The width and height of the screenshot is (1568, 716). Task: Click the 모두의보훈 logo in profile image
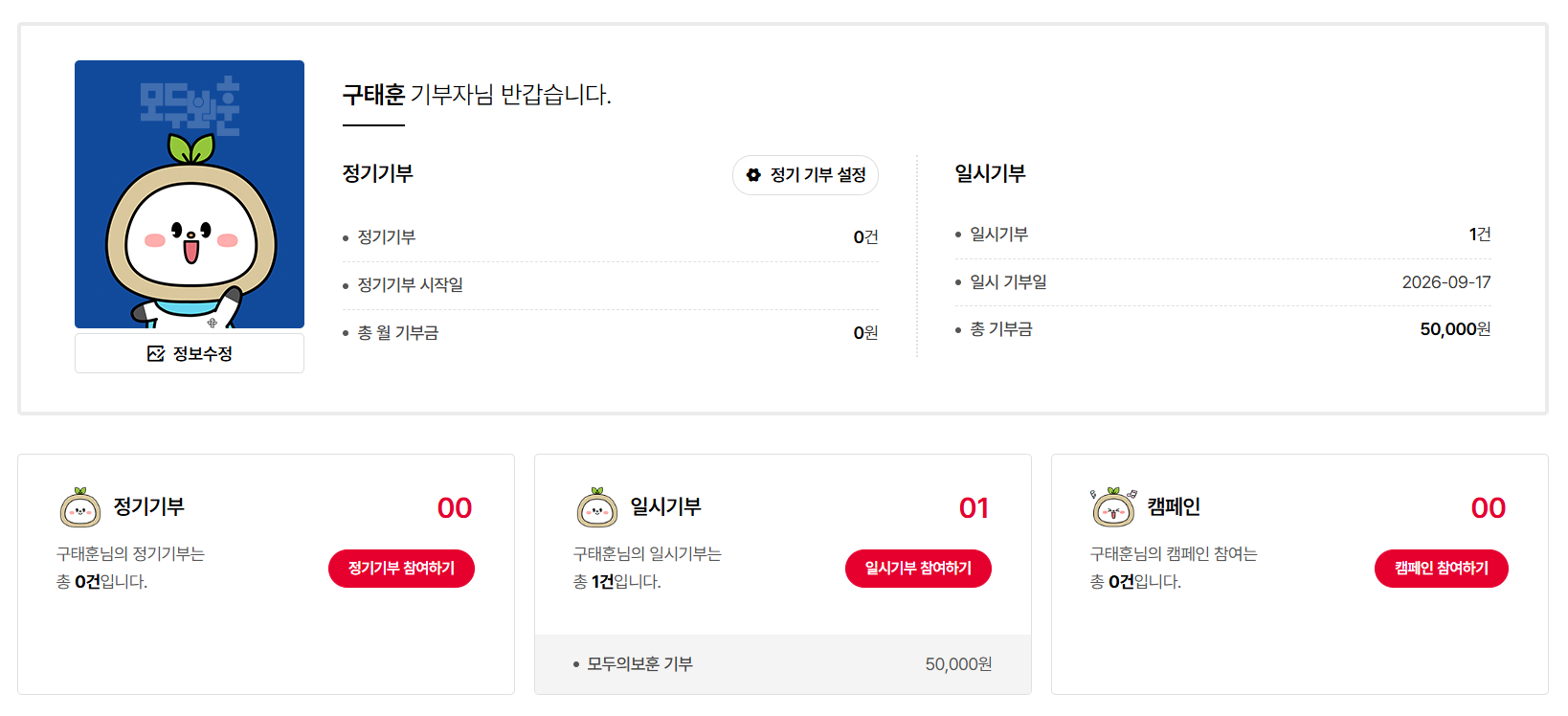[190, 106]
